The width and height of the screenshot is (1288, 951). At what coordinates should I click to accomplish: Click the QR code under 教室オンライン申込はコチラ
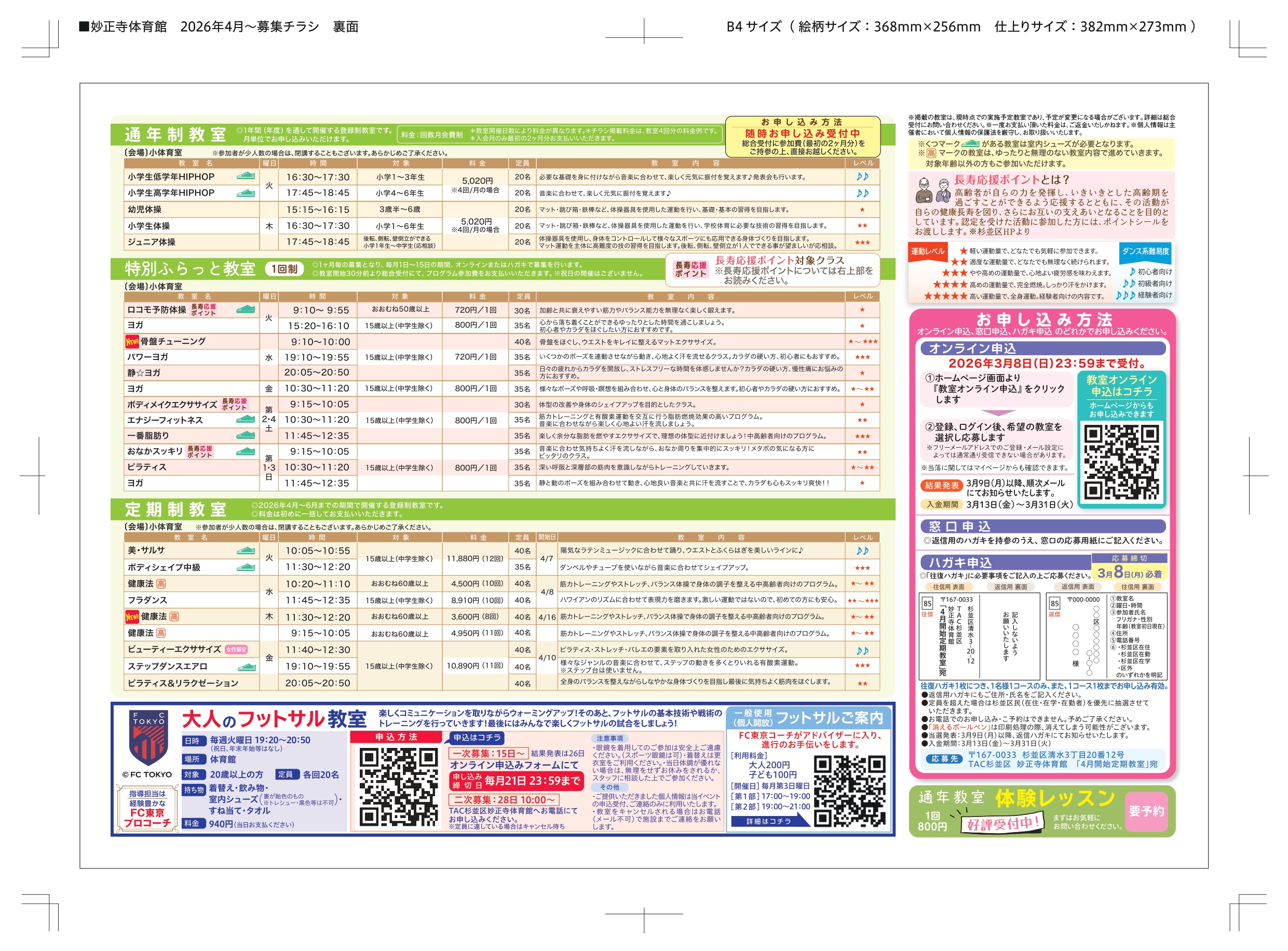coord(1121,462)
